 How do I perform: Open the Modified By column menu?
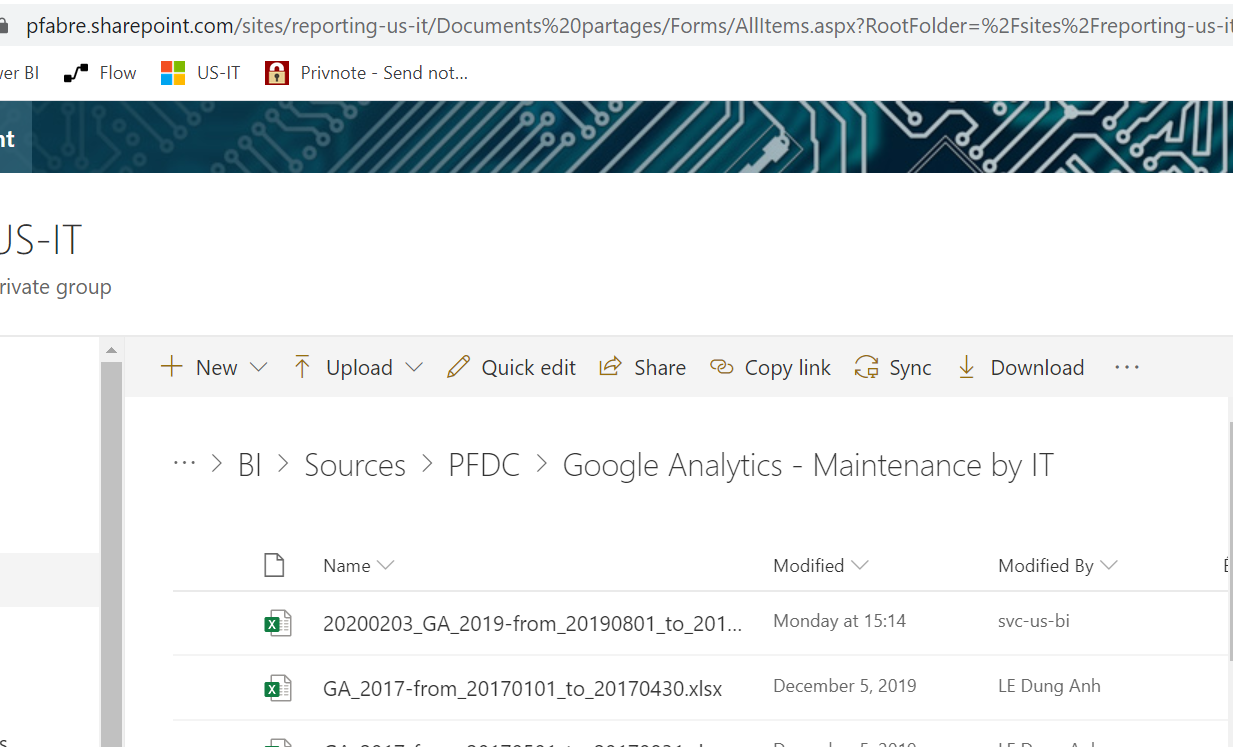[x=1057, y=565]
